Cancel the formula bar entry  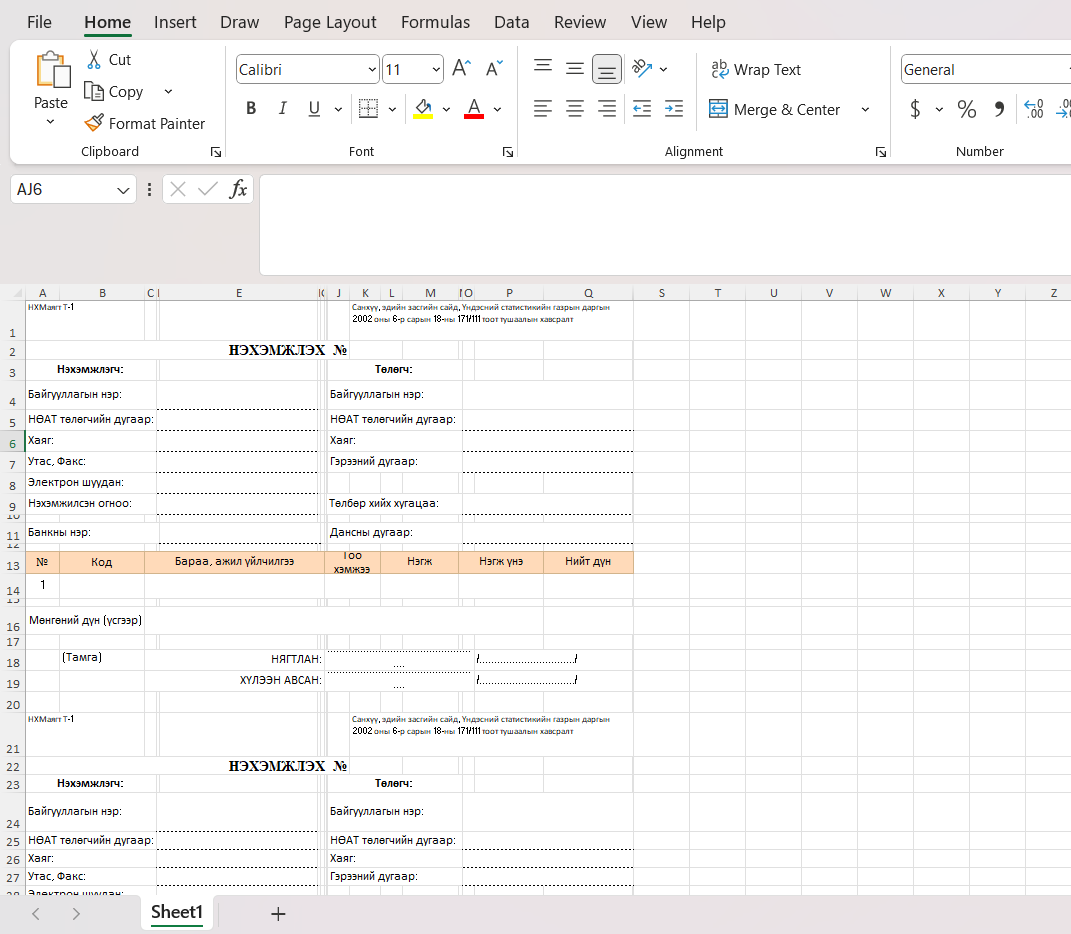click(x=178, y=189)
